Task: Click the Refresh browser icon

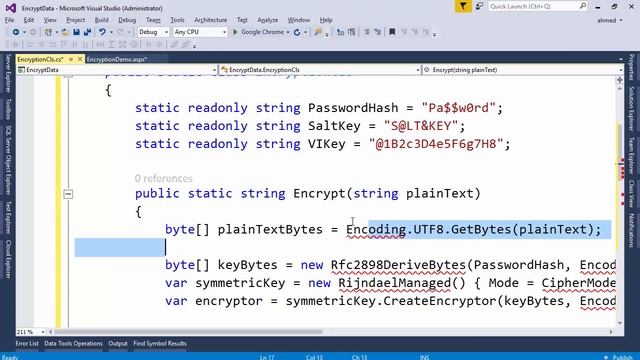Action: click(297, 32)
